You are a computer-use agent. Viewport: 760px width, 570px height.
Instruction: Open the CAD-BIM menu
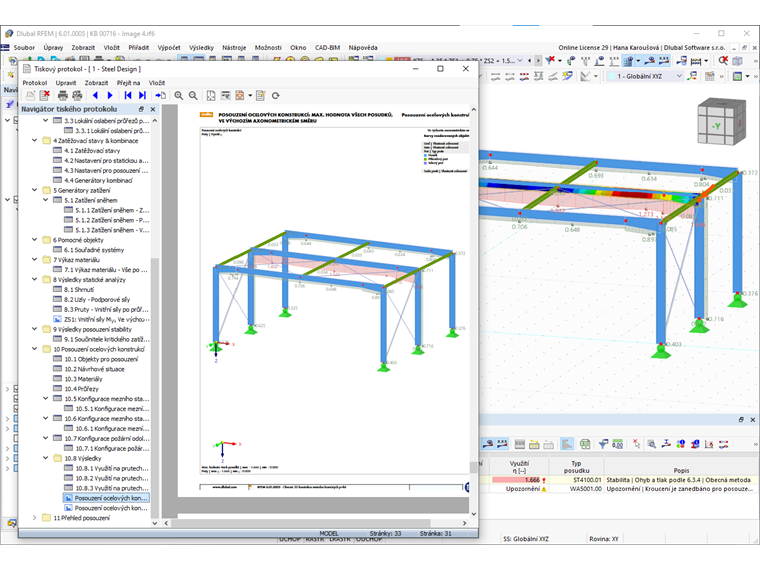pyautogui.click(x=327, y=48)
